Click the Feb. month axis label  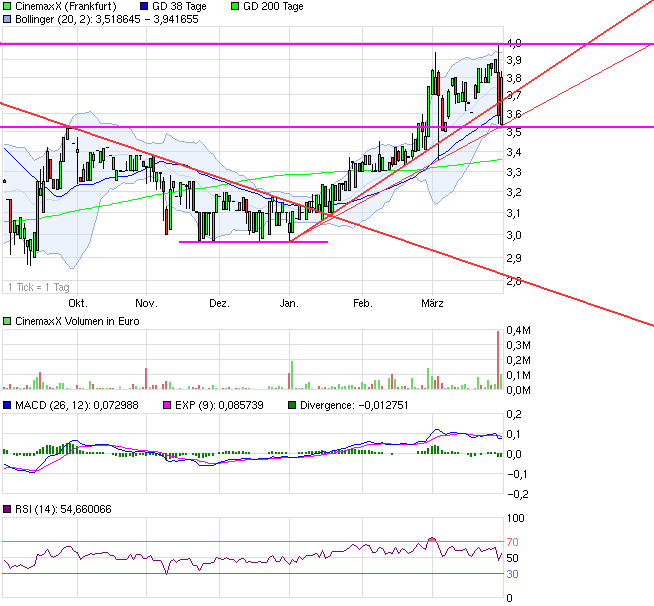coord(362,301)
